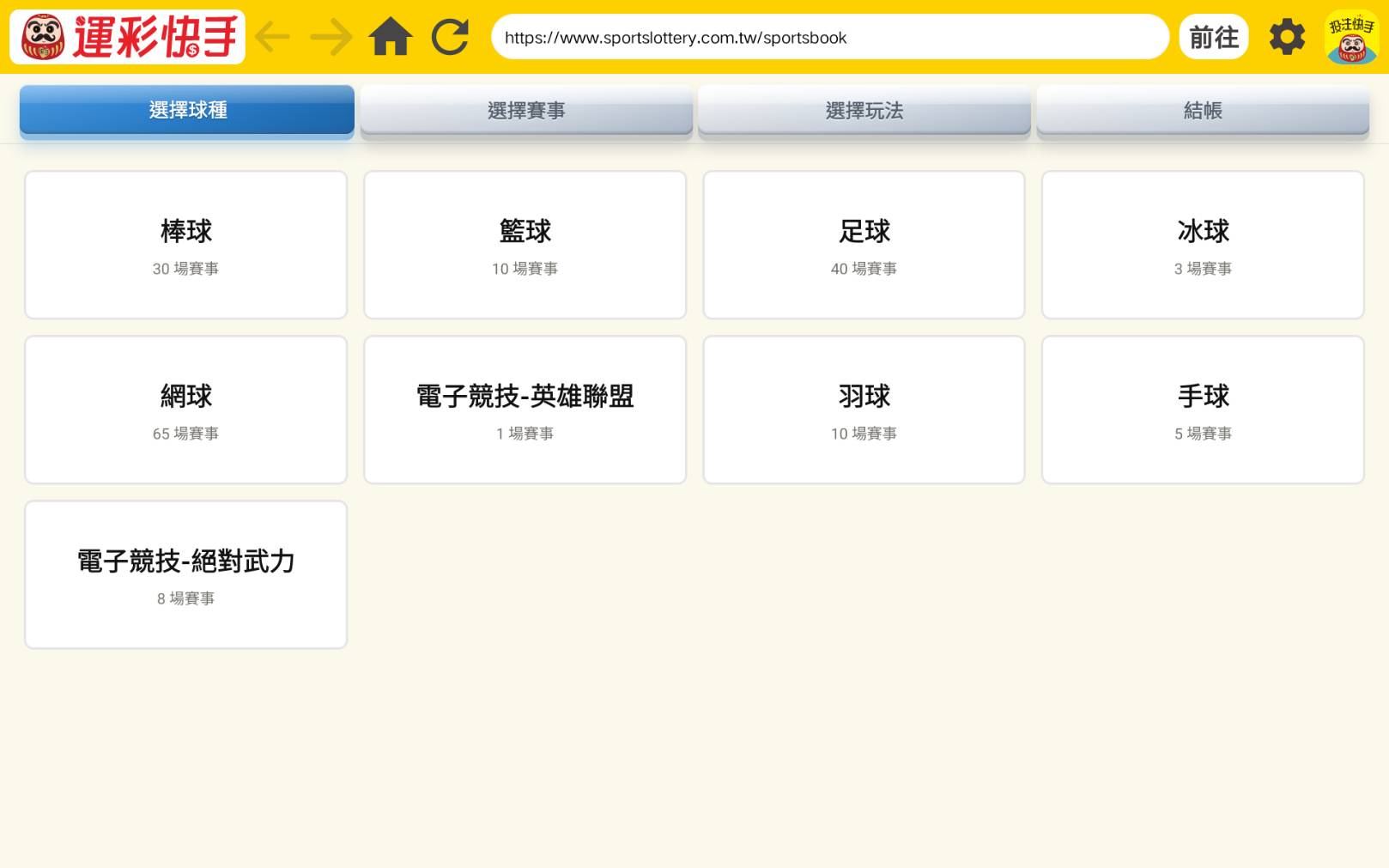Go back with the left arrow
The image size is (1389, 868).
click(273, 37)
